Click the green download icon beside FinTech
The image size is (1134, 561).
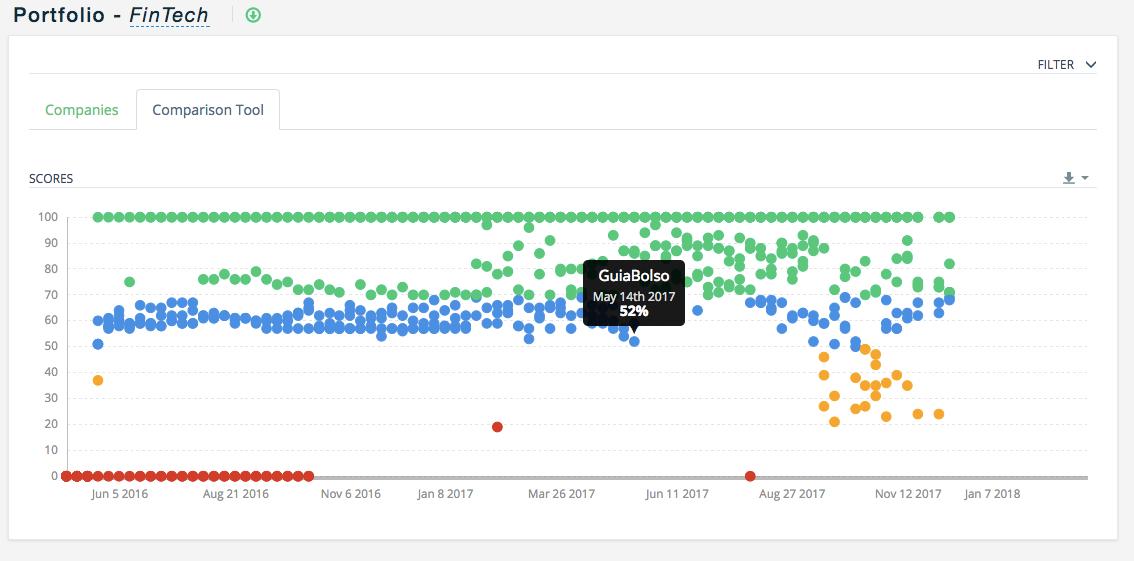point(252,15)
